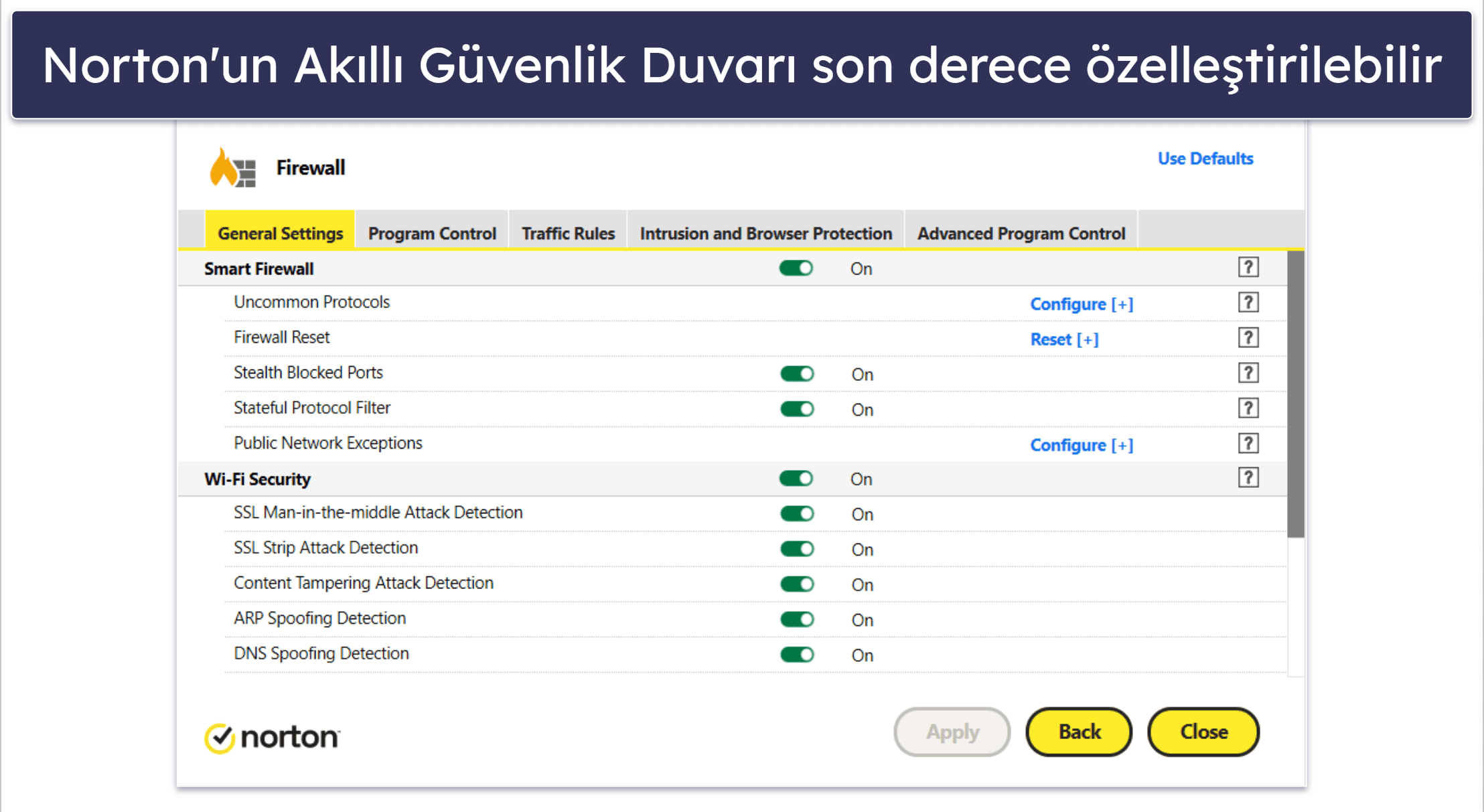This screenshot has width=1484, height=812.
Task: Select the Wi-Fi Security heading
Action: point(258,479)
